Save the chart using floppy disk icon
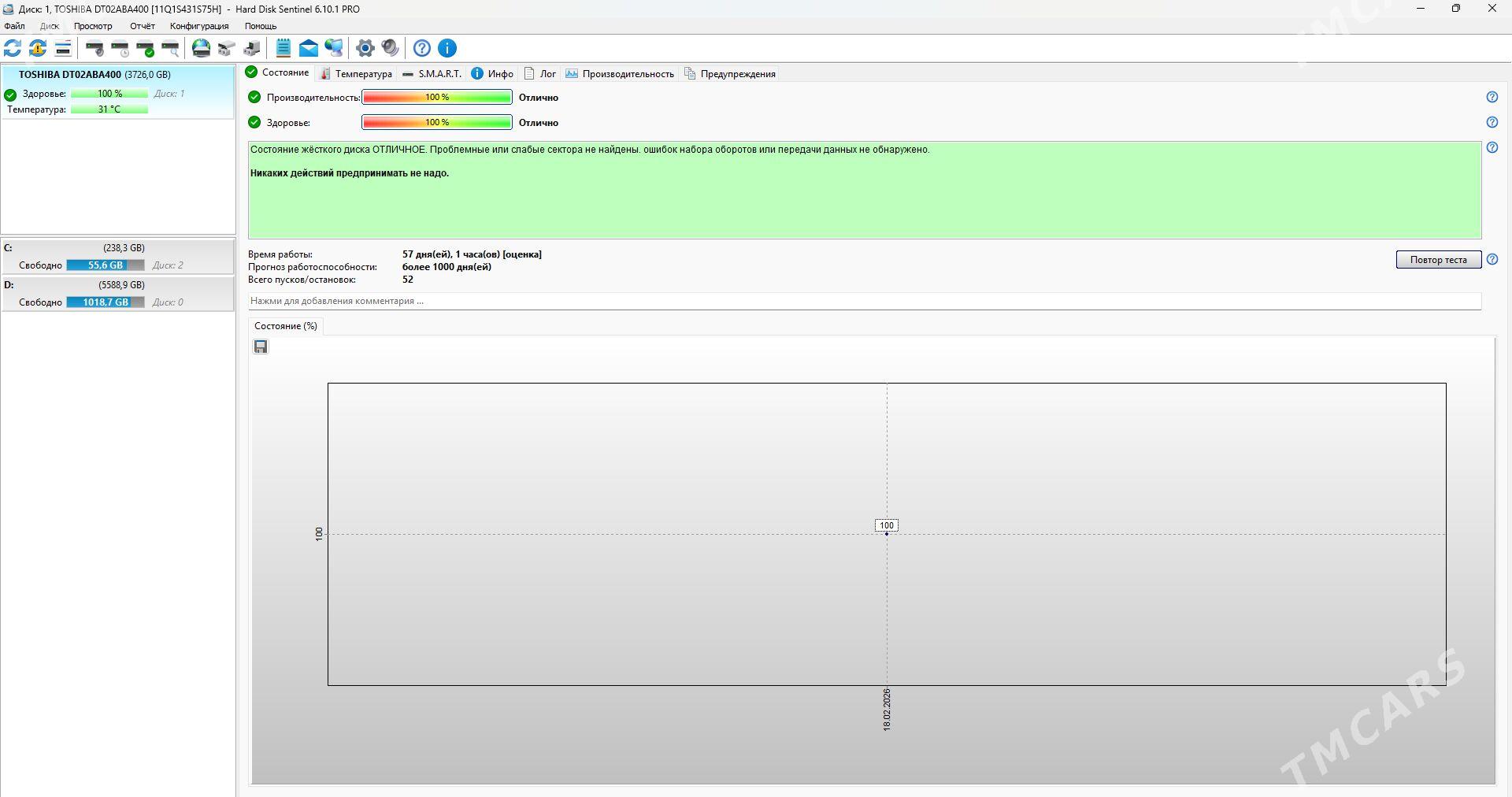Viewport: 1512px width, 797px height. (261, 347)
